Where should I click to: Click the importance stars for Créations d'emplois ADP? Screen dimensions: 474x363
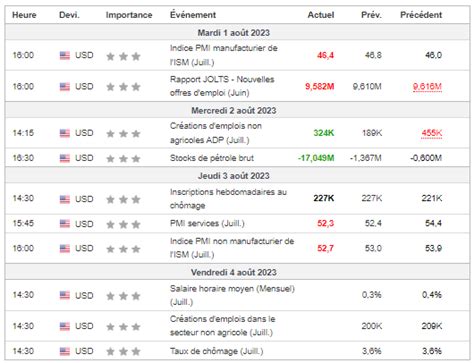(123, 134)
